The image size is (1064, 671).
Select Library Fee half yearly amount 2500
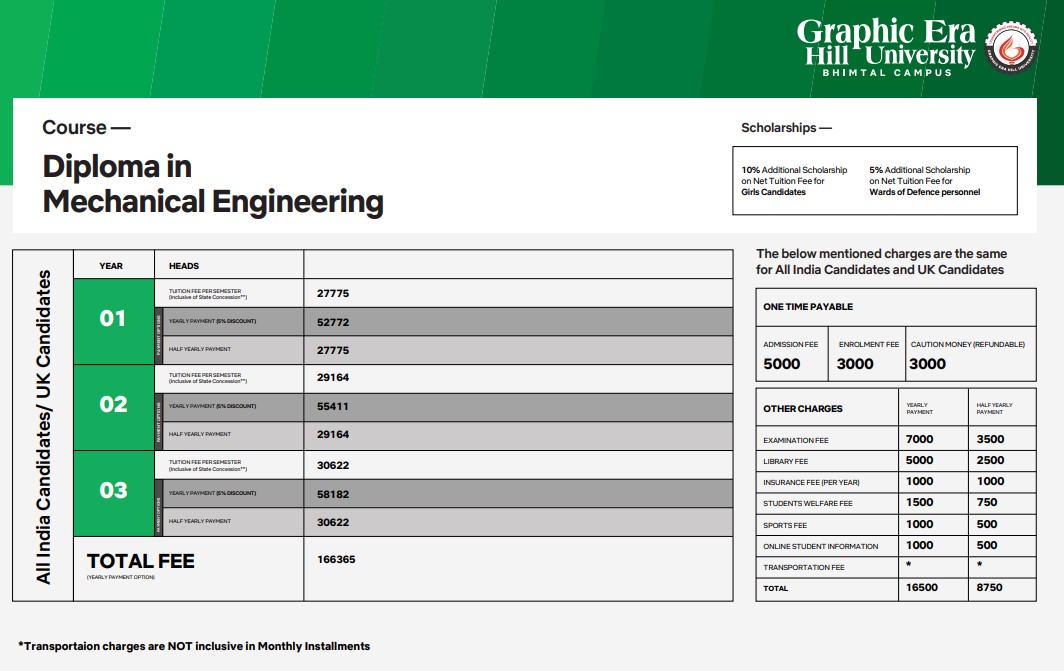(x=991, y=460)
